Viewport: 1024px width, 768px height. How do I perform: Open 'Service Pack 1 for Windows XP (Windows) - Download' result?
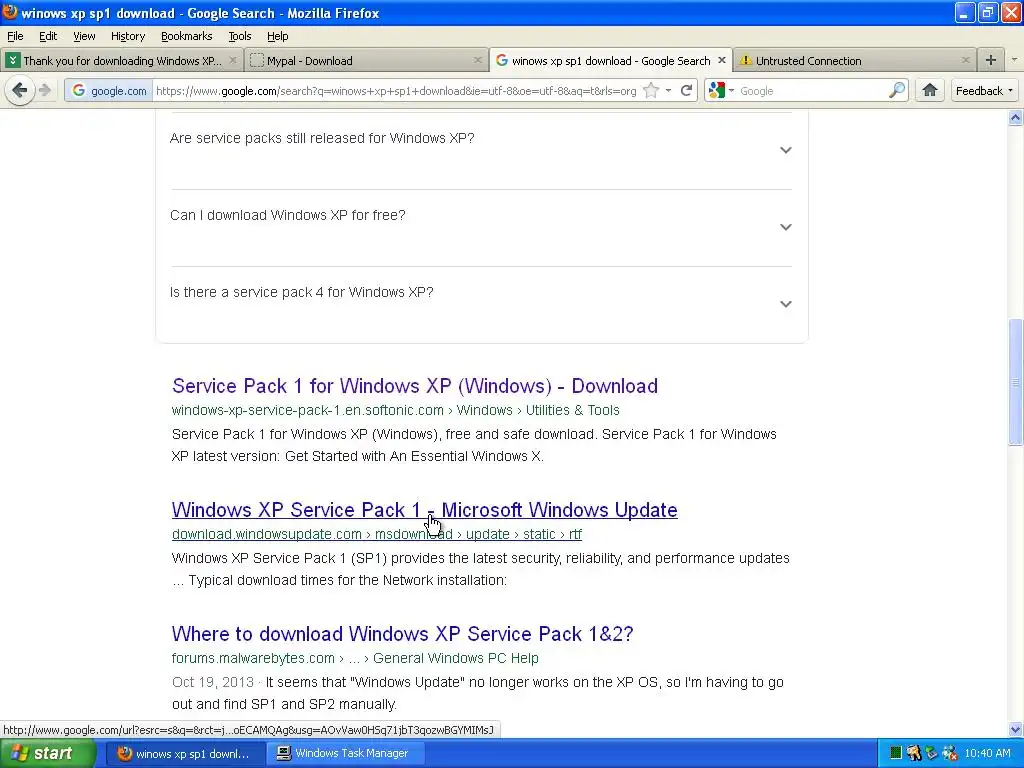click(x=415, y=386)
